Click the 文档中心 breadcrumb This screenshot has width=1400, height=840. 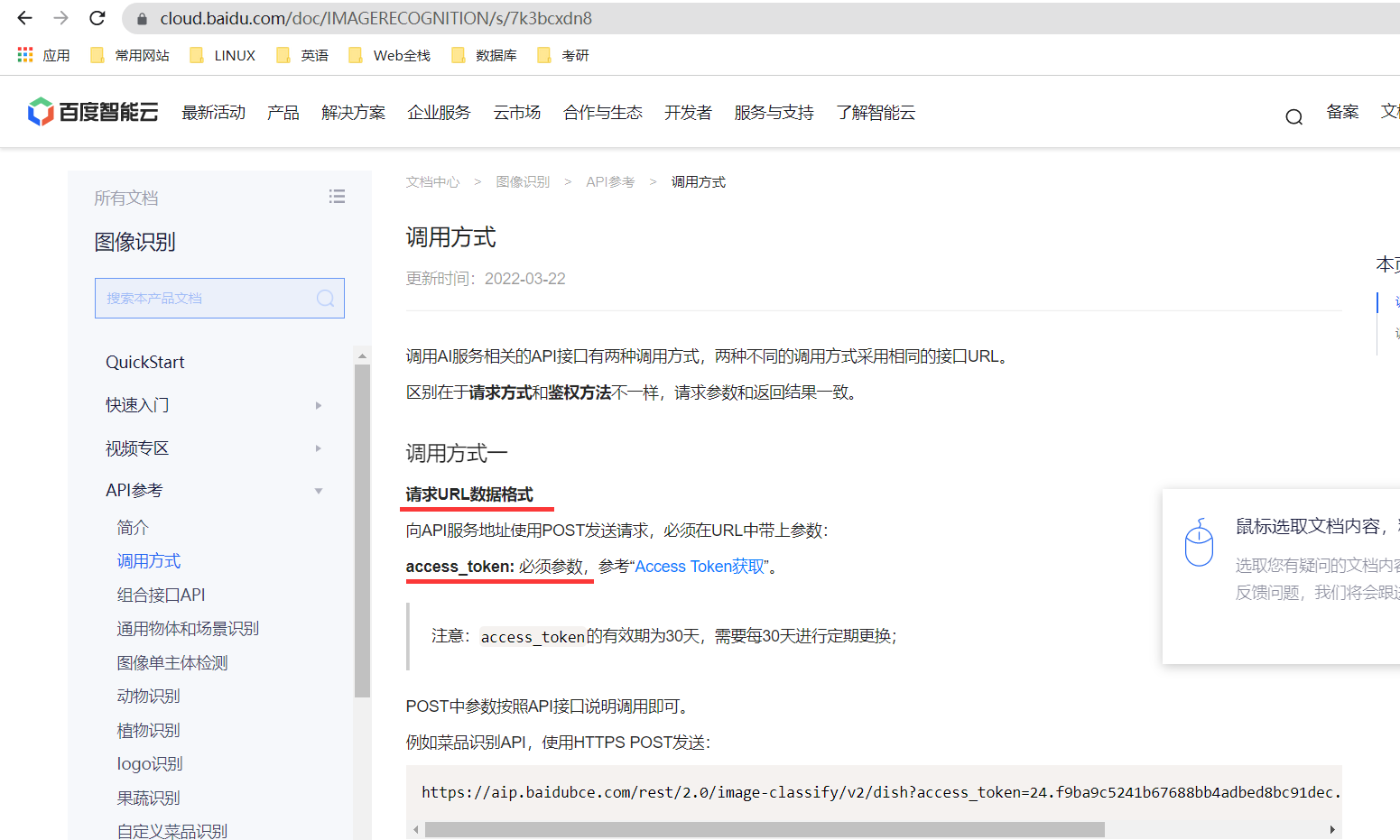pyautogui.click(x=433, y=182)
